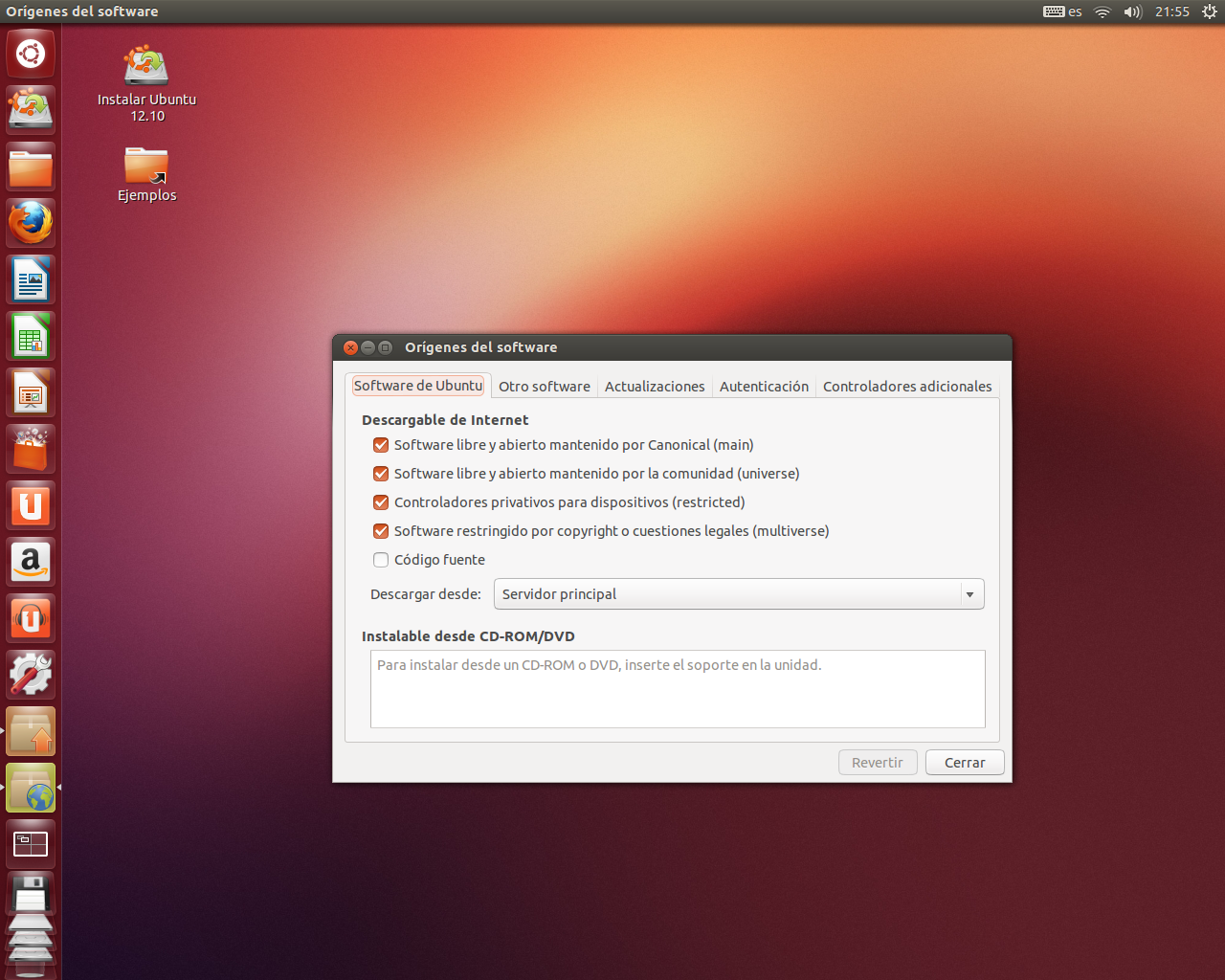Open System Settings from the dock
Screen dimensions: 1225x980
(x=30, y=674)
